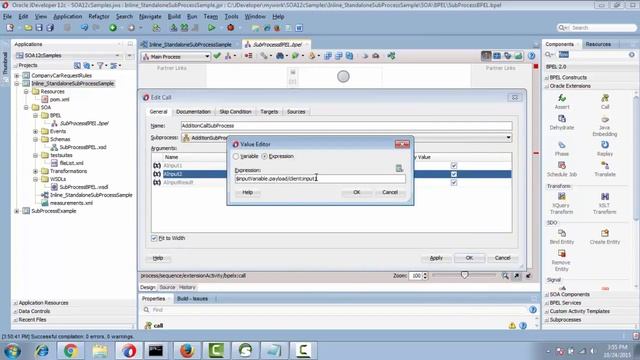Open the Refactor menu
640x360 pixels.
pos(99,16)
